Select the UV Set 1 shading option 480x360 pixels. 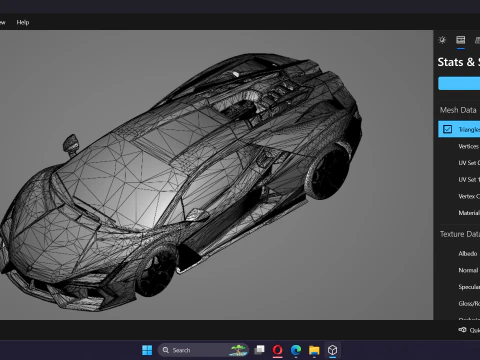pos(469,179)
